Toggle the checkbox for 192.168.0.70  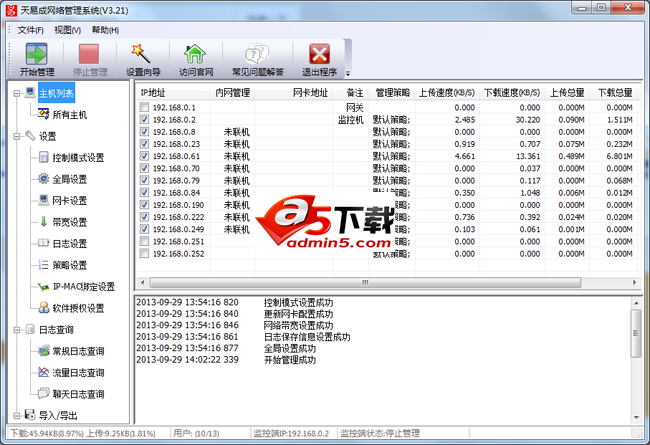144,168
